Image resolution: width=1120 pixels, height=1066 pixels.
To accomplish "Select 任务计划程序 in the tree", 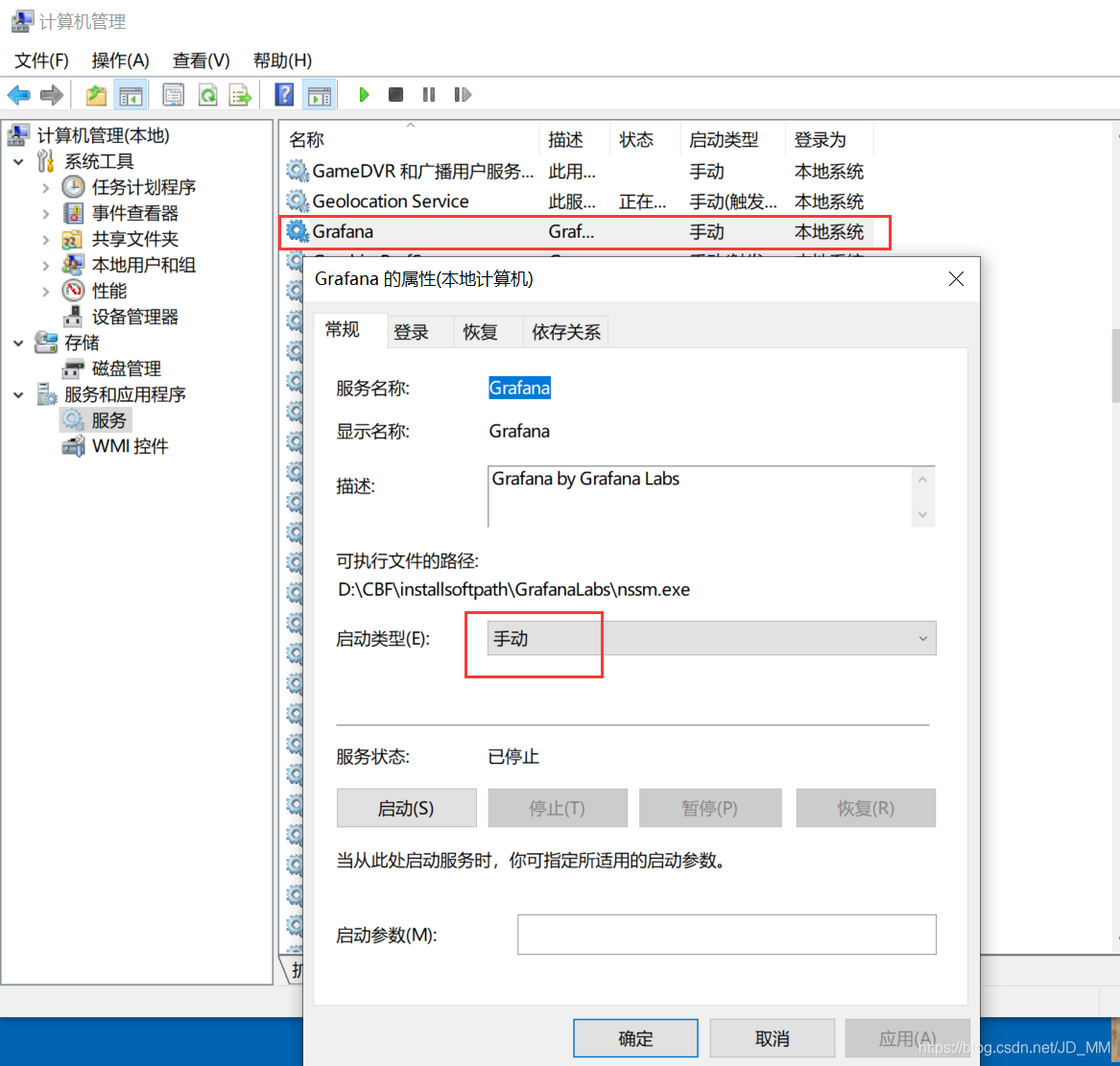I will 144,187.
